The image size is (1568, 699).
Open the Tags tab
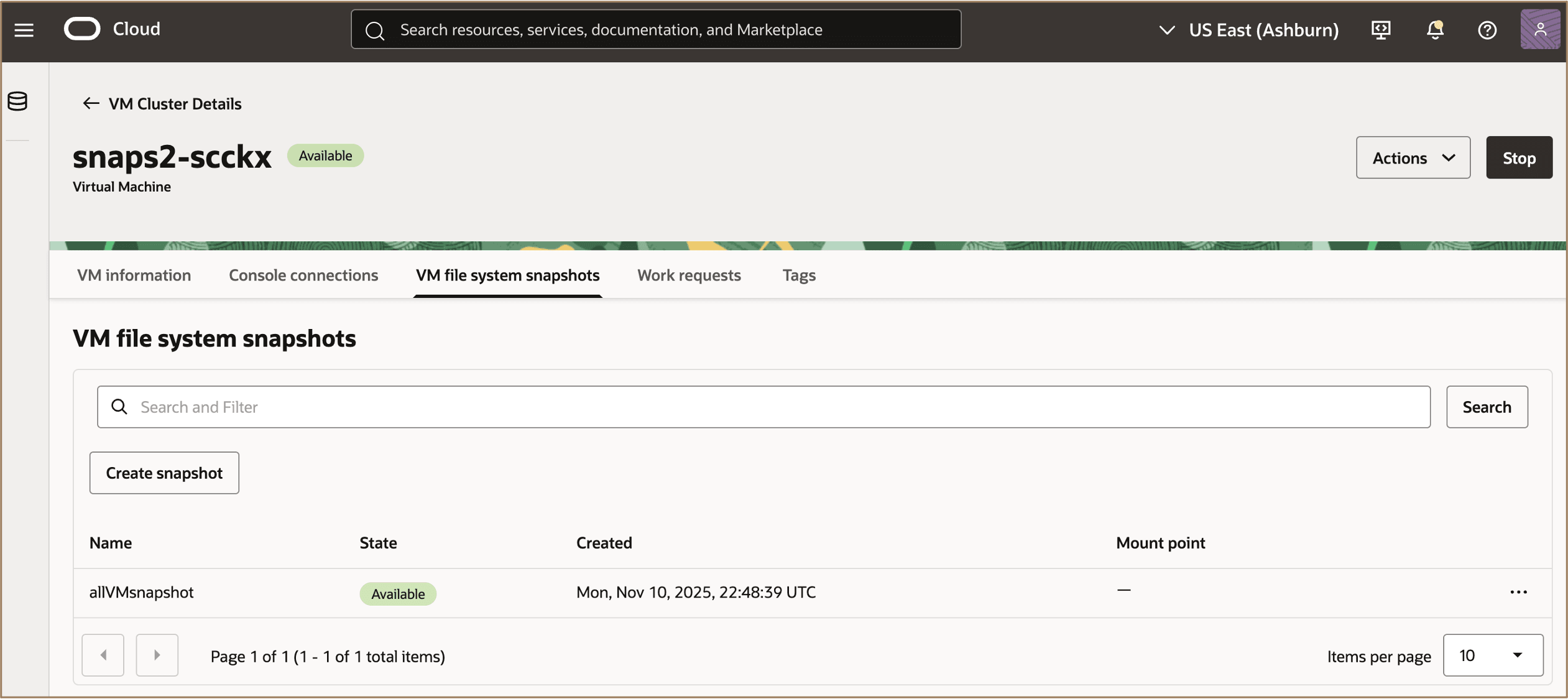(799, 275)
